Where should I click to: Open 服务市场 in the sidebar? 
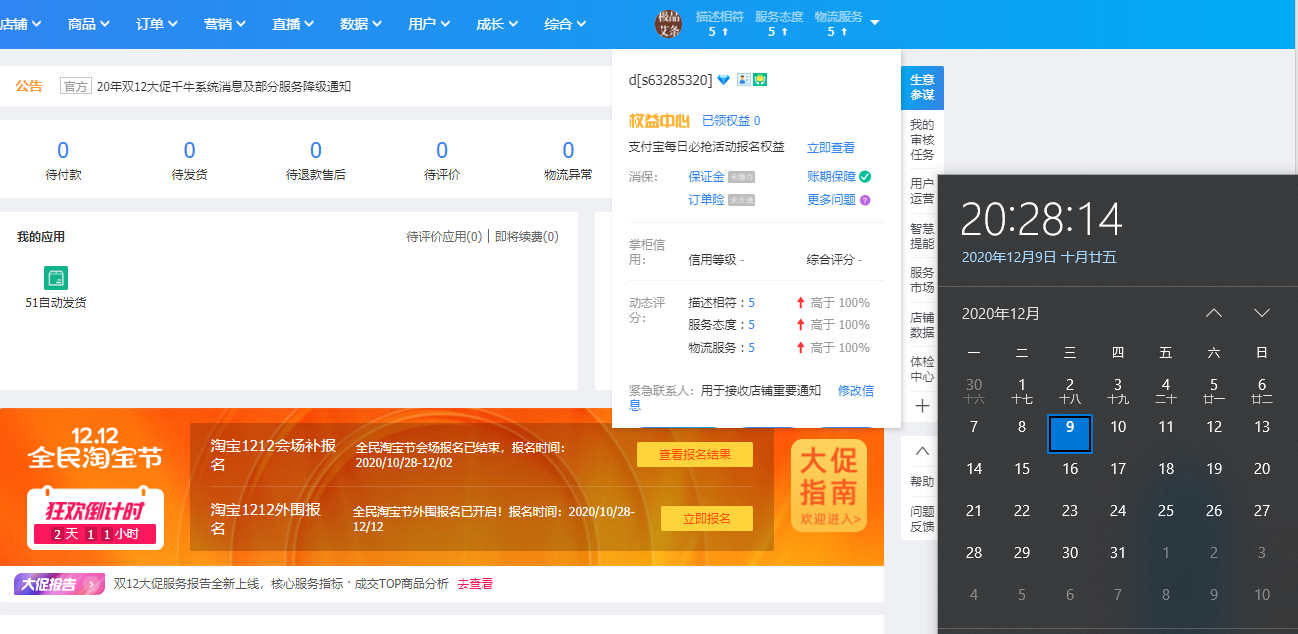[922, 280]
